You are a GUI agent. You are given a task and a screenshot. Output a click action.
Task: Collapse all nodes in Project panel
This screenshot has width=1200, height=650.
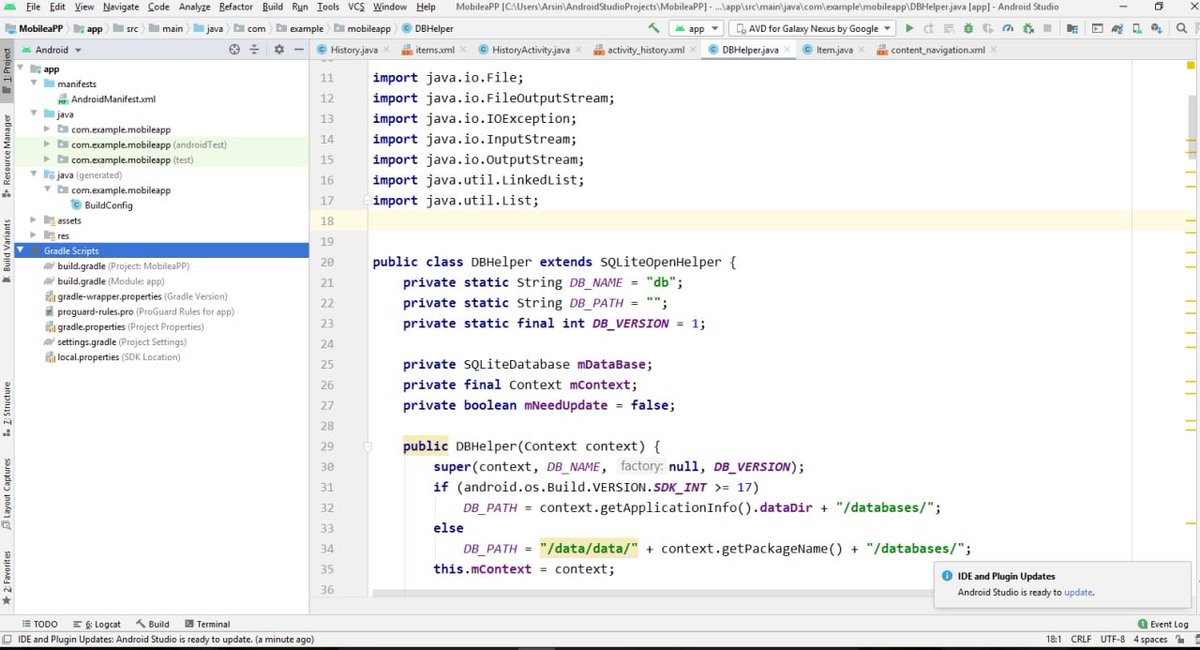click(x=255, y=49)
